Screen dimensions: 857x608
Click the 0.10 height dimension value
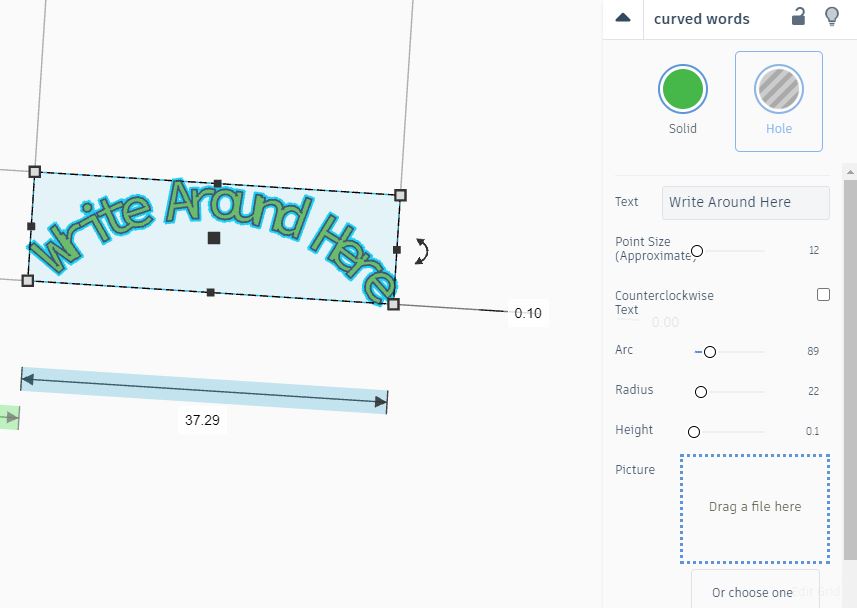pyautogui.click(x=527, y=314)
